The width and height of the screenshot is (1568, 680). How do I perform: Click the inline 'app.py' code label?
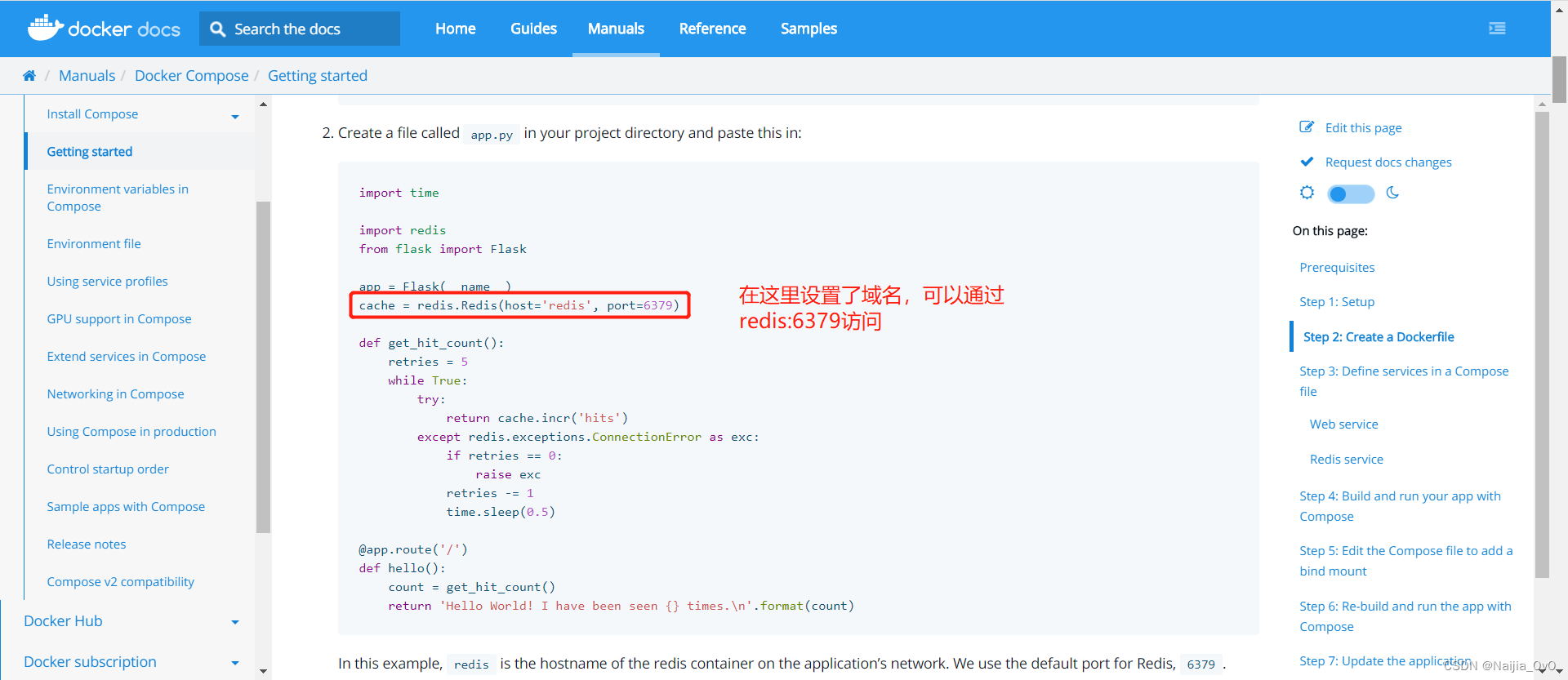(x=492, y=135)
